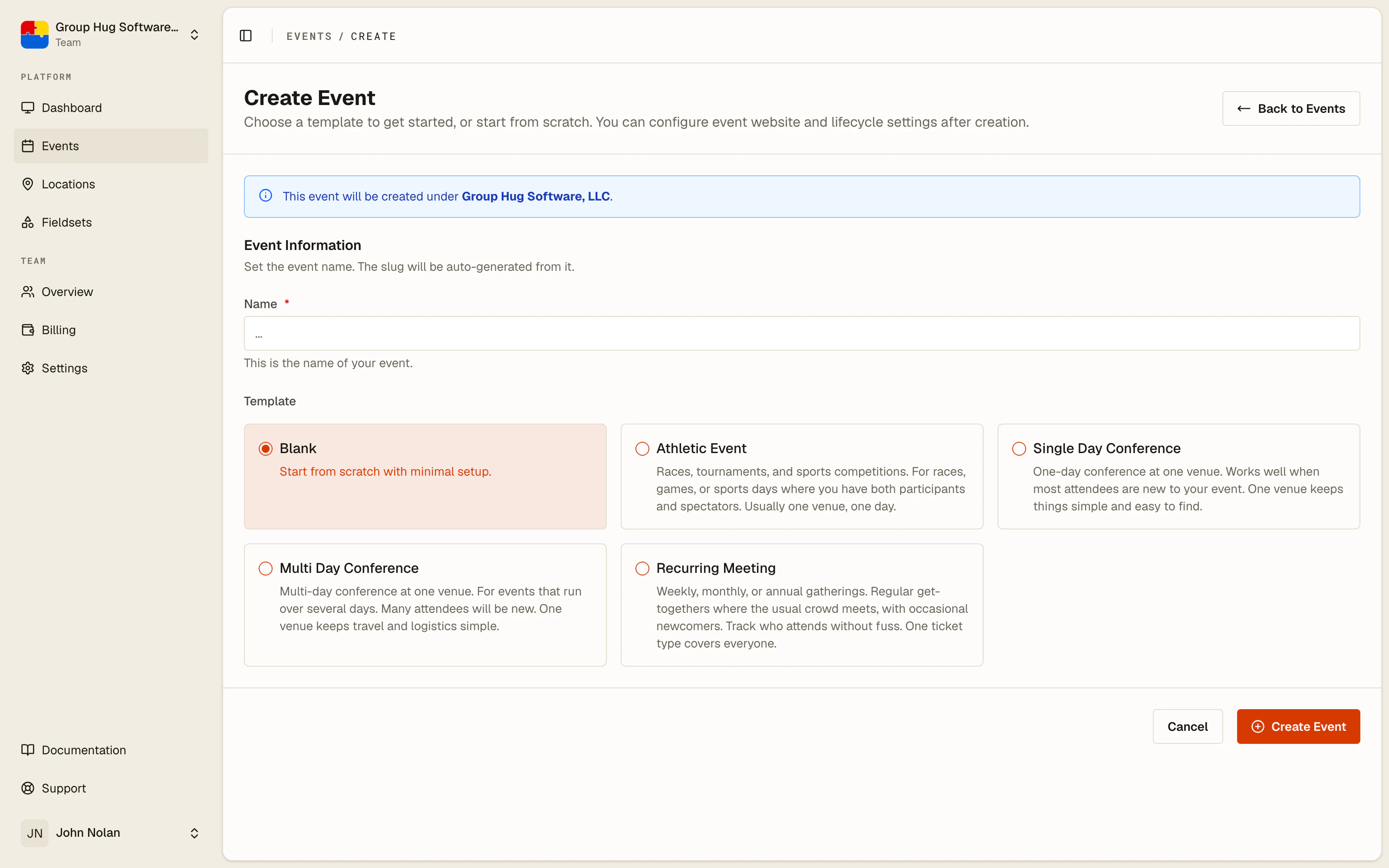Screen dimensions: 1389x868
Task: Click 'This is the name of your event.' hint
Action: tap(328, 363)
